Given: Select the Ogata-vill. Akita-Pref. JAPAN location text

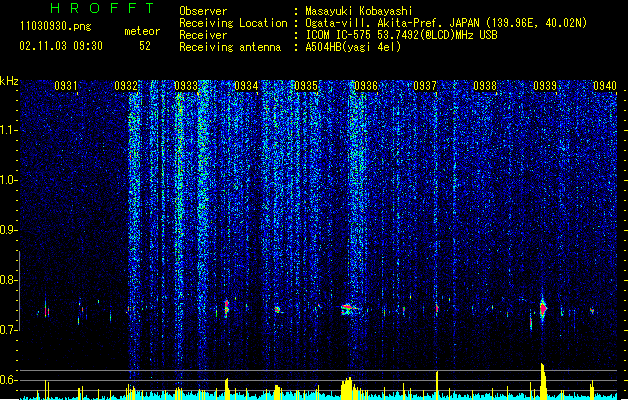Looking at the screenshot, I should 446,23.
